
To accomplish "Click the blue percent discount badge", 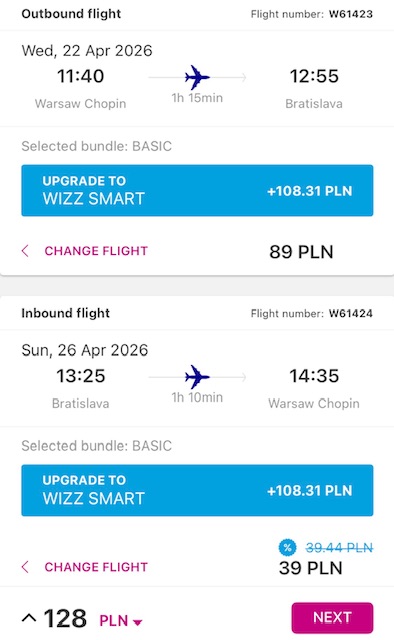I will [x=287, y=547].
